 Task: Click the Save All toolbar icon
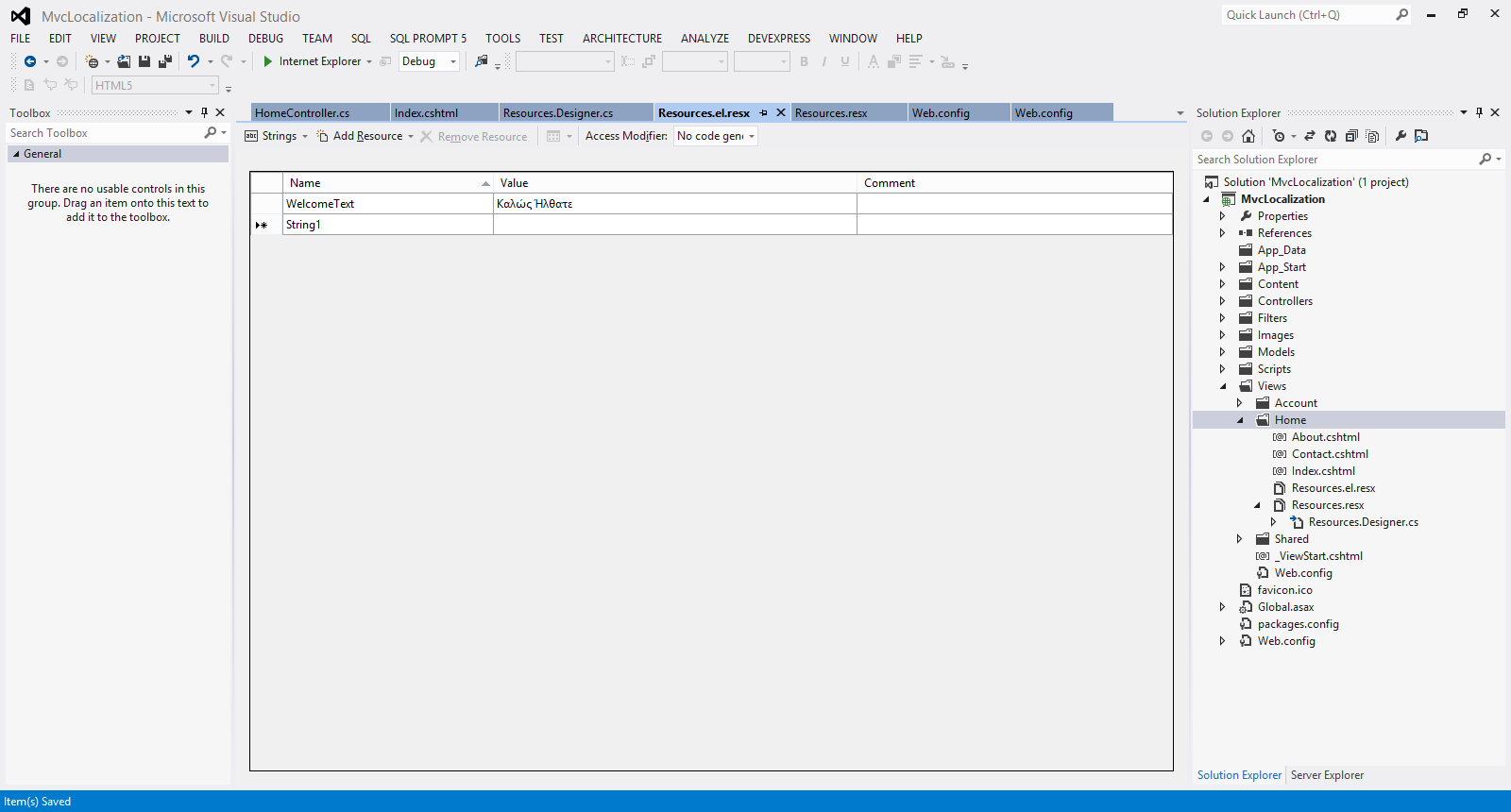(x=165, y=61)
